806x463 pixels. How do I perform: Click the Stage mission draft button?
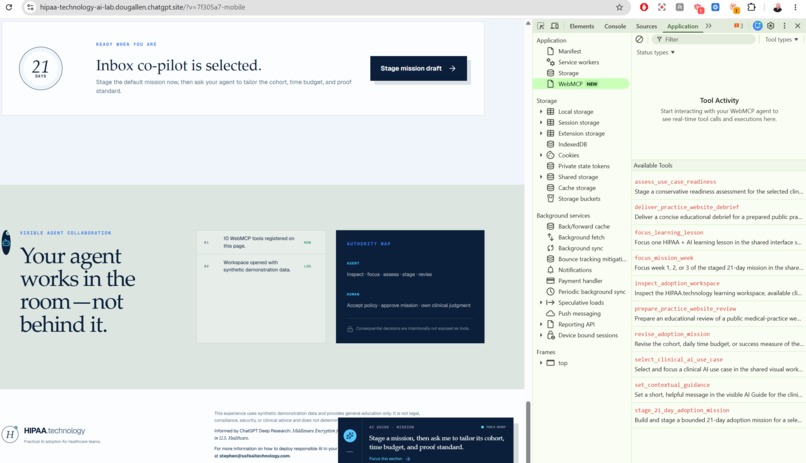pyautogui.click(x=418, y=68)
